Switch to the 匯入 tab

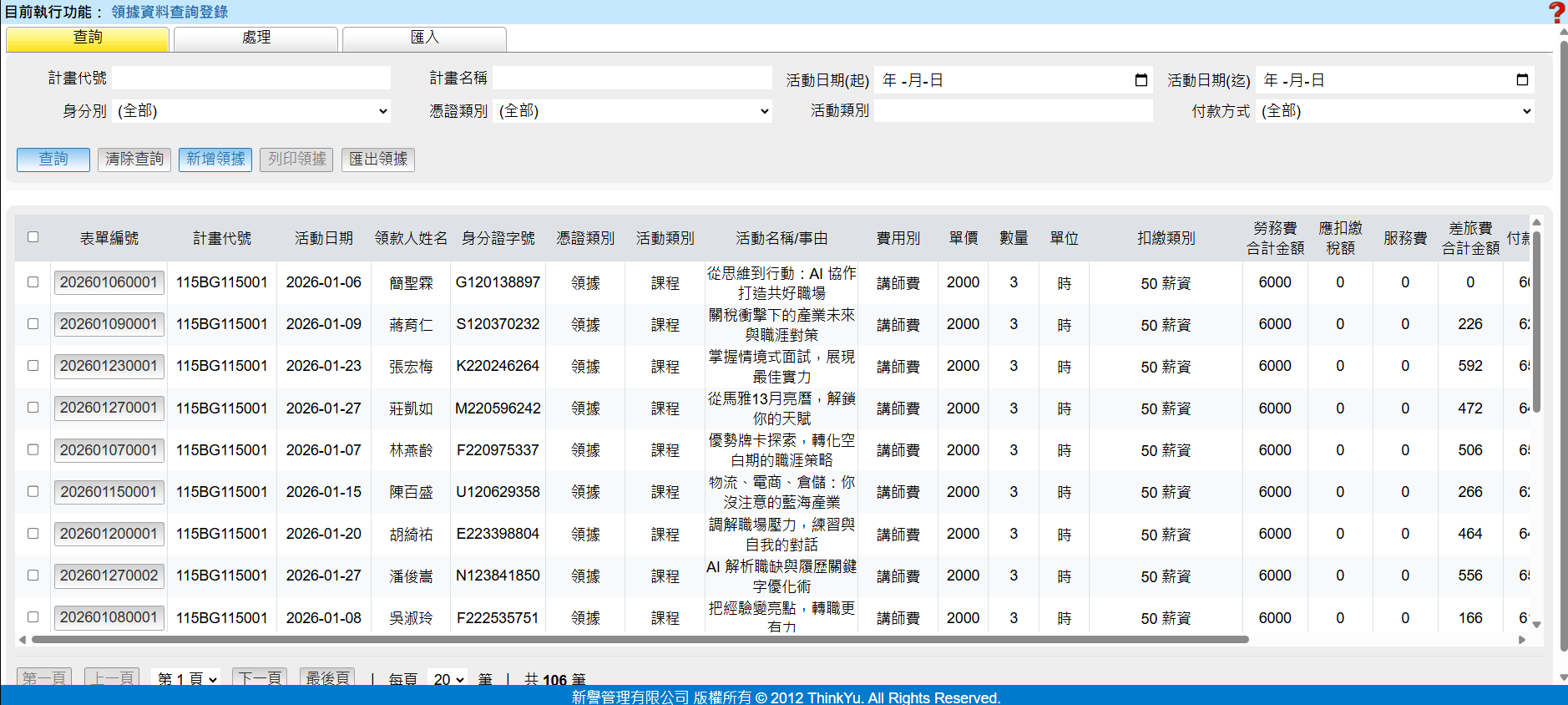(424, 38)
